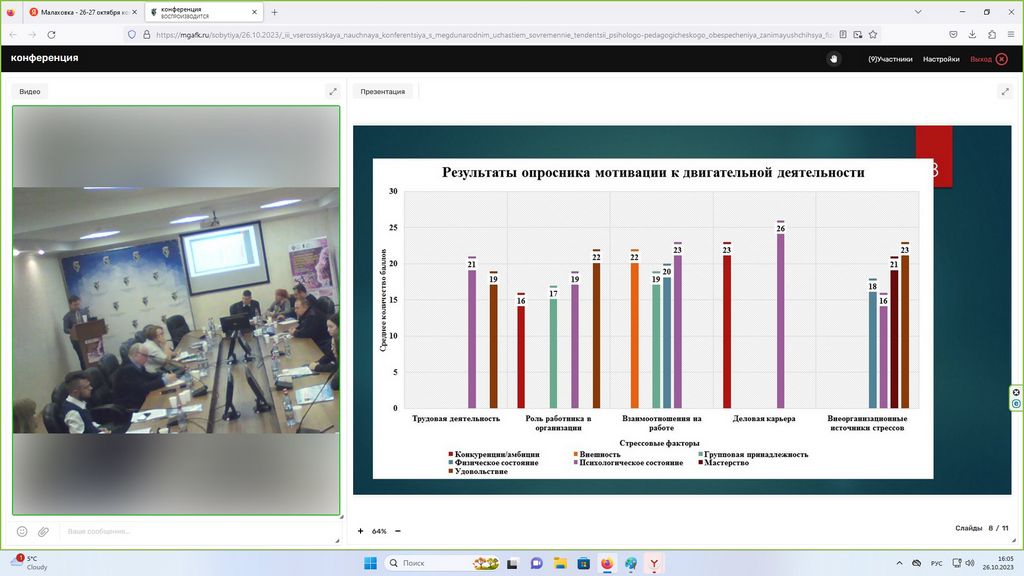Type in the chat message field

coord(190,531)
